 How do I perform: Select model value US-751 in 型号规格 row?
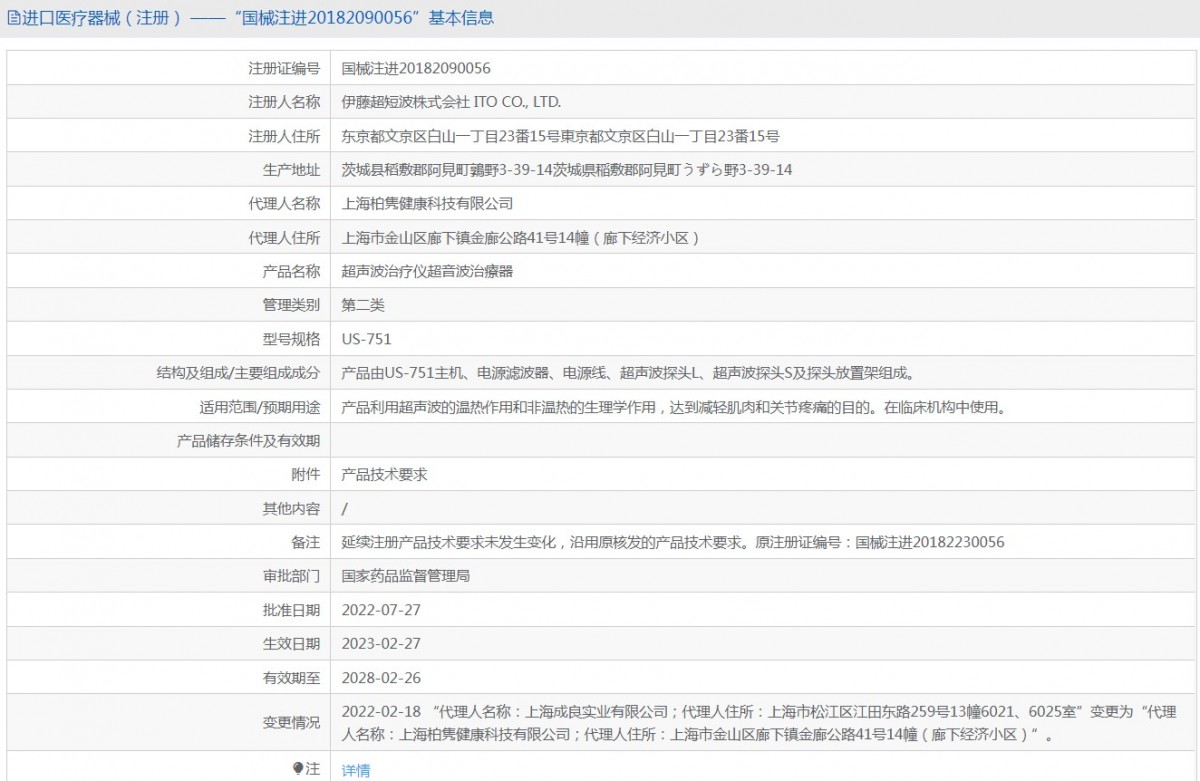pyautogui.click(x=367, y=339)
